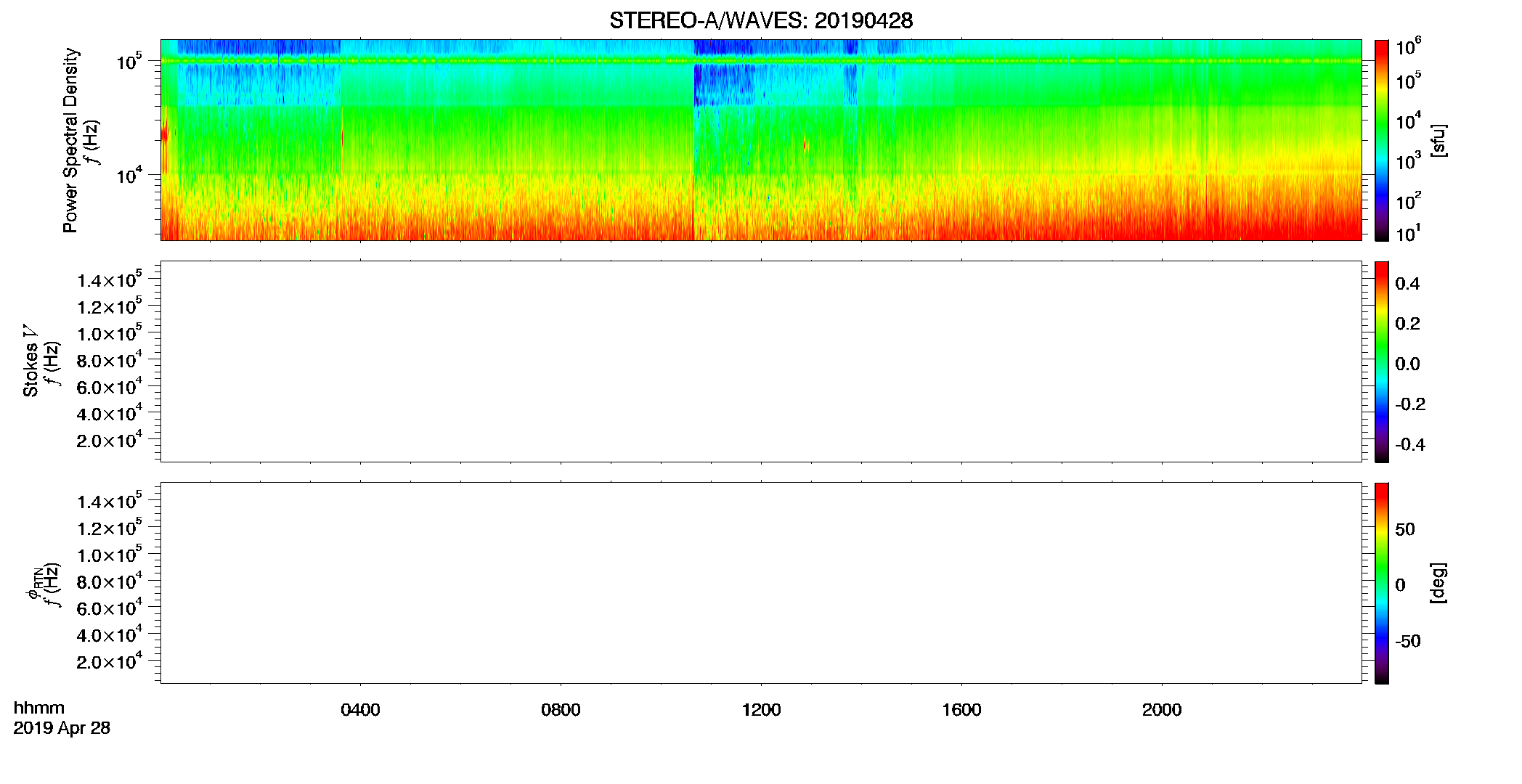The width and height of the screenshot is (1522, 784).
Task: Click 0.0 value on Stokes colorbar
Action: (x=1407, y=364)
